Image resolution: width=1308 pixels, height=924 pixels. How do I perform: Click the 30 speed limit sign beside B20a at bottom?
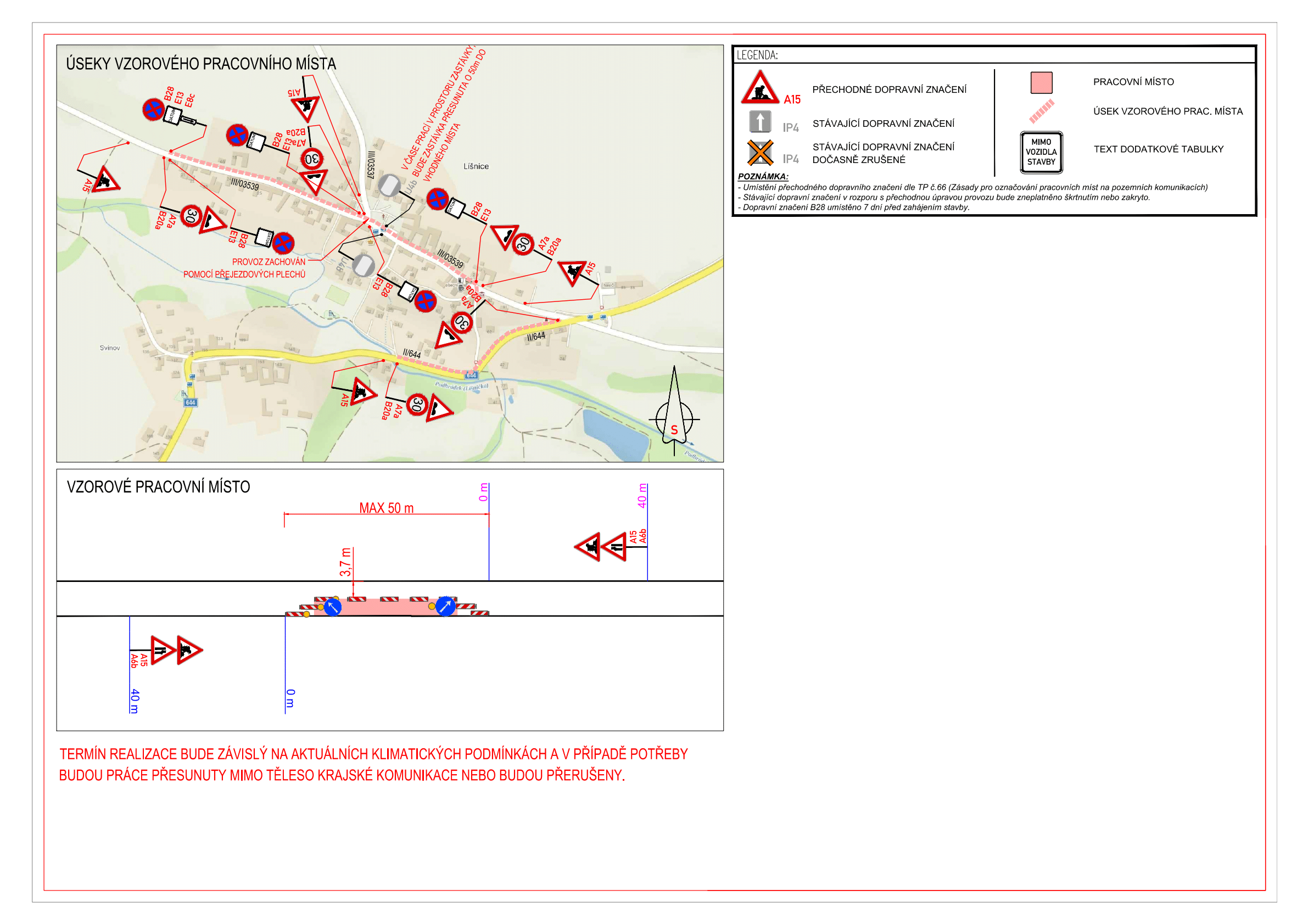click(x=417, y=405)
